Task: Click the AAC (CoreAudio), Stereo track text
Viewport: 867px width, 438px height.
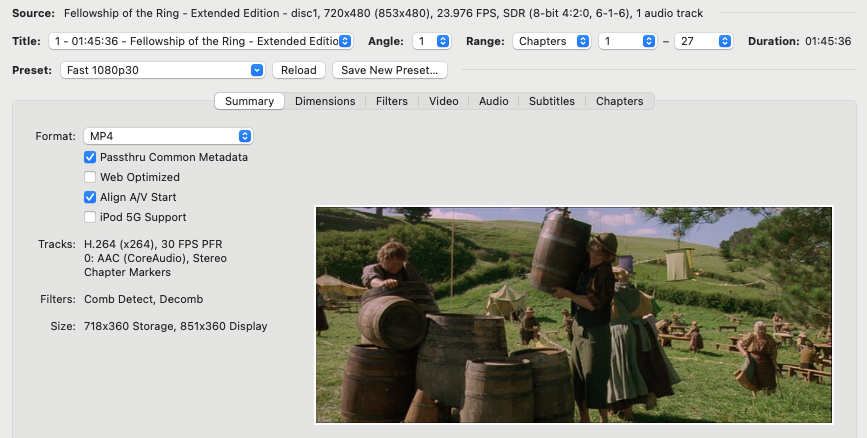Action: pos(155,258)
